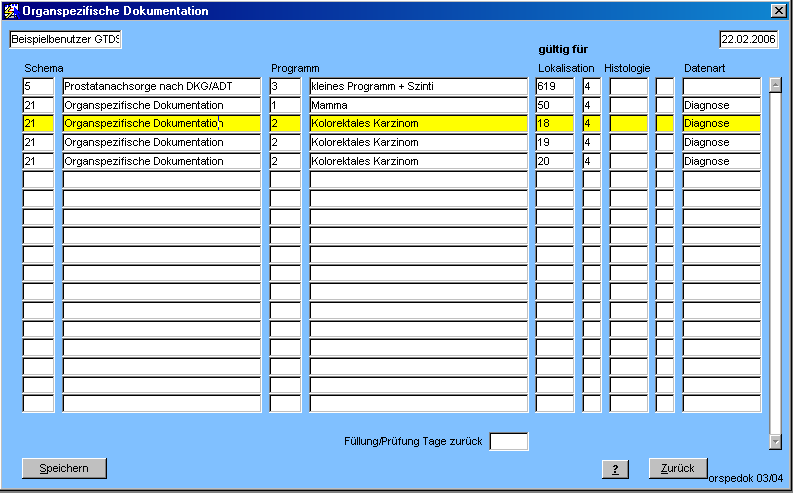Click the Füllung/Prüfung Tage zurück field
This screenshot has height=493, width=793.
point(508,441)
